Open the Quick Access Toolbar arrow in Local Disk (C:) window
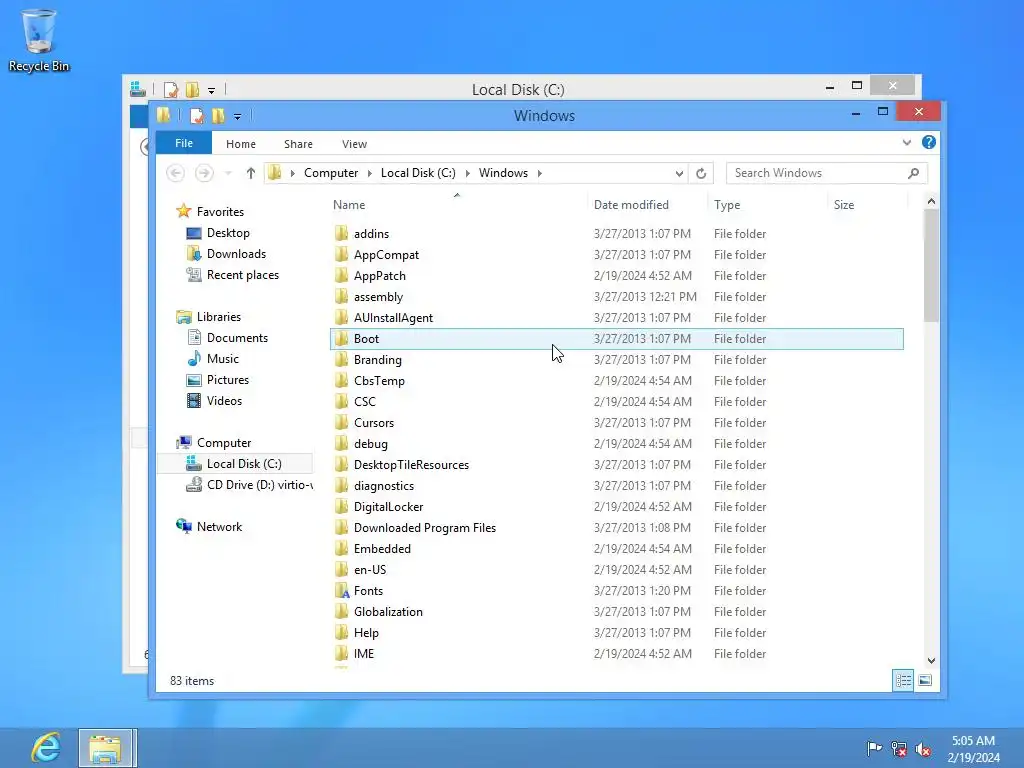Viewport: 1024px width, 768px height. click(x=212, y=90)
